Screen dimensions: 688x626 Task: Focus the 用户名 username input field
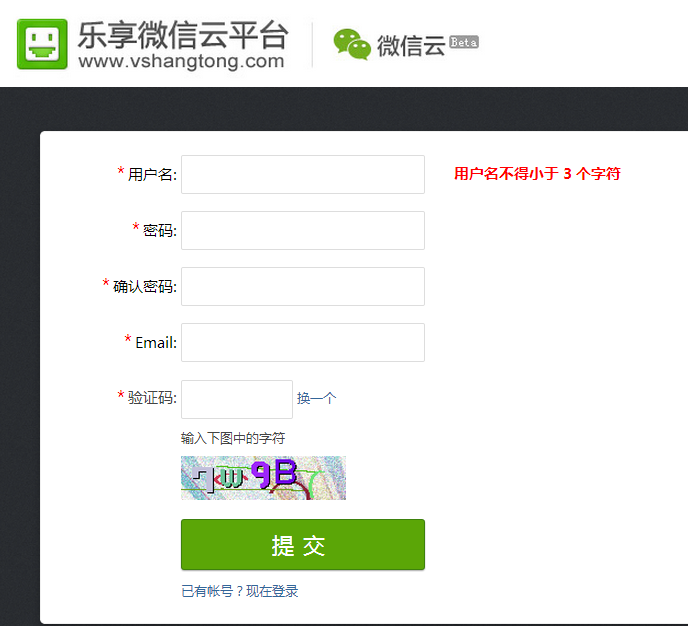click(302, 174)
